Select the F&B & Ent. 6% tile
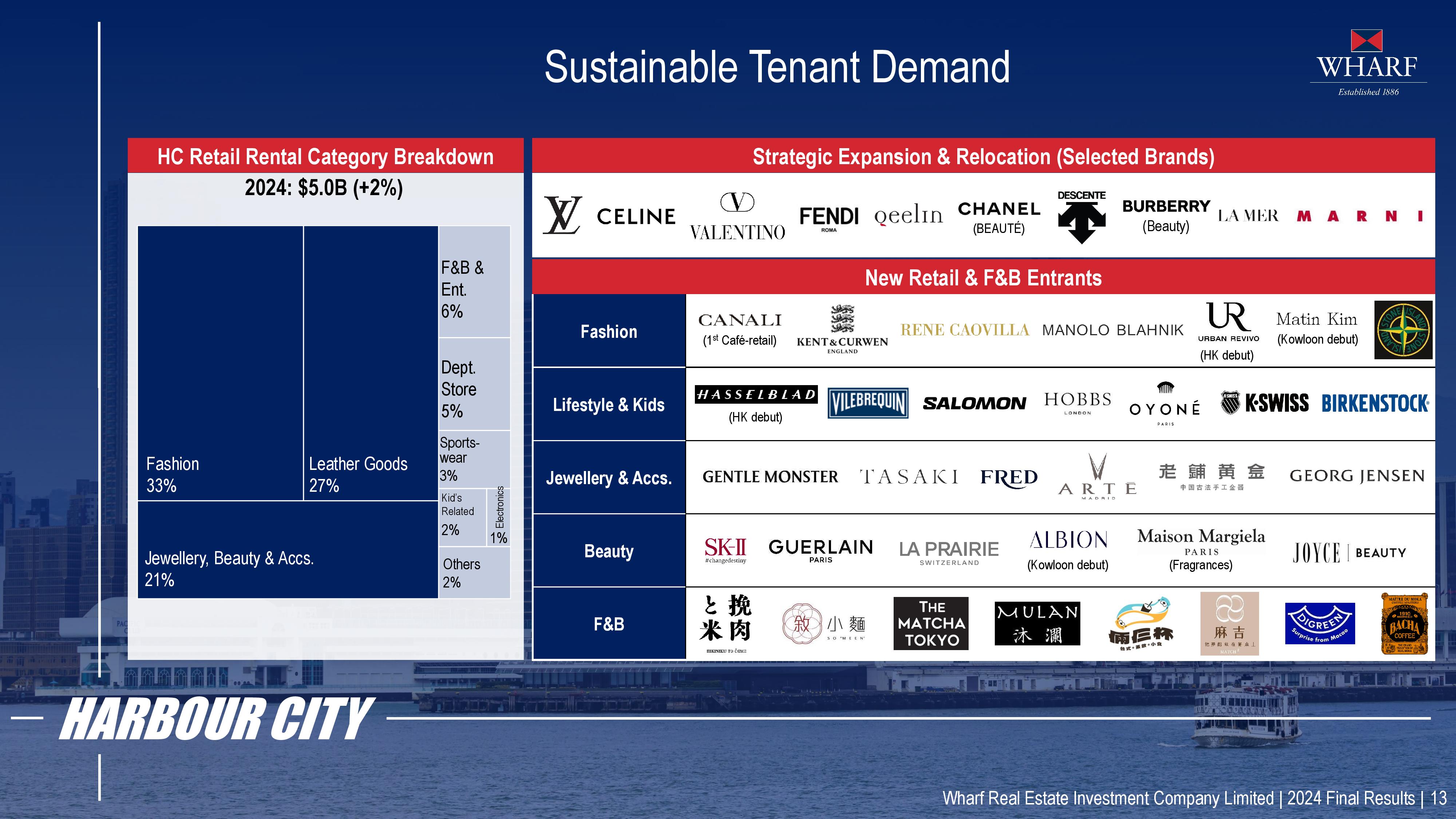This screenshot has height=819, width=1456. 474,282
